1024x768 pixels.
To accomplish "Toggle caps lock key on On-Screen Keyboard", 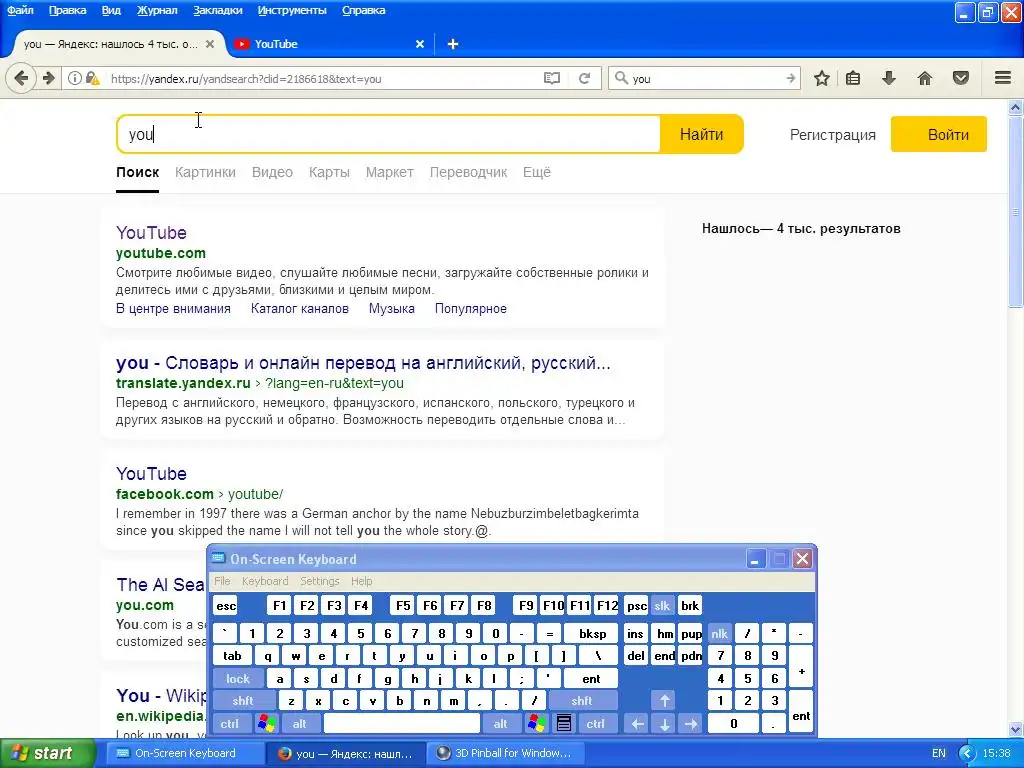I will [x=238, y=679].
